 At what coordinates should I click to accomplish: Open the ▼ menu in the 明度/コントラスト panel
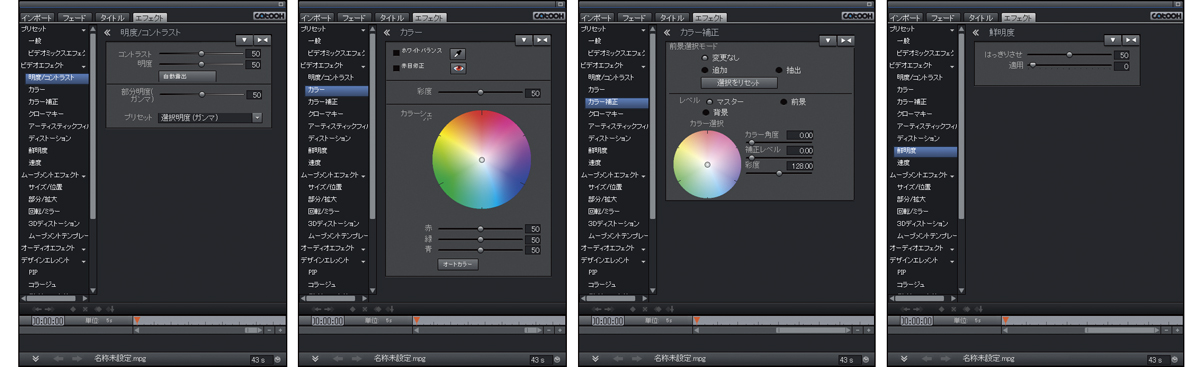tap(244, 40)
